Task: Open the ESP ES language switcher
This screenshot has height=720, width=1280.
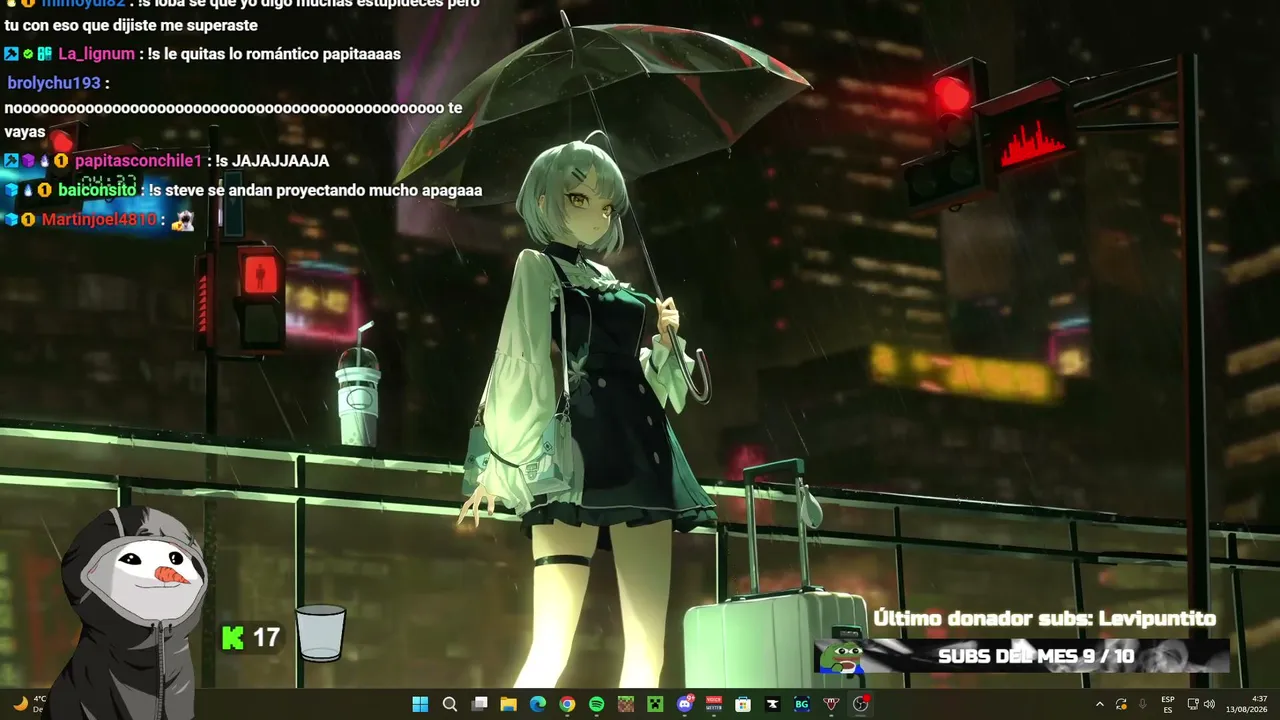Action: tap(1168, 704)
